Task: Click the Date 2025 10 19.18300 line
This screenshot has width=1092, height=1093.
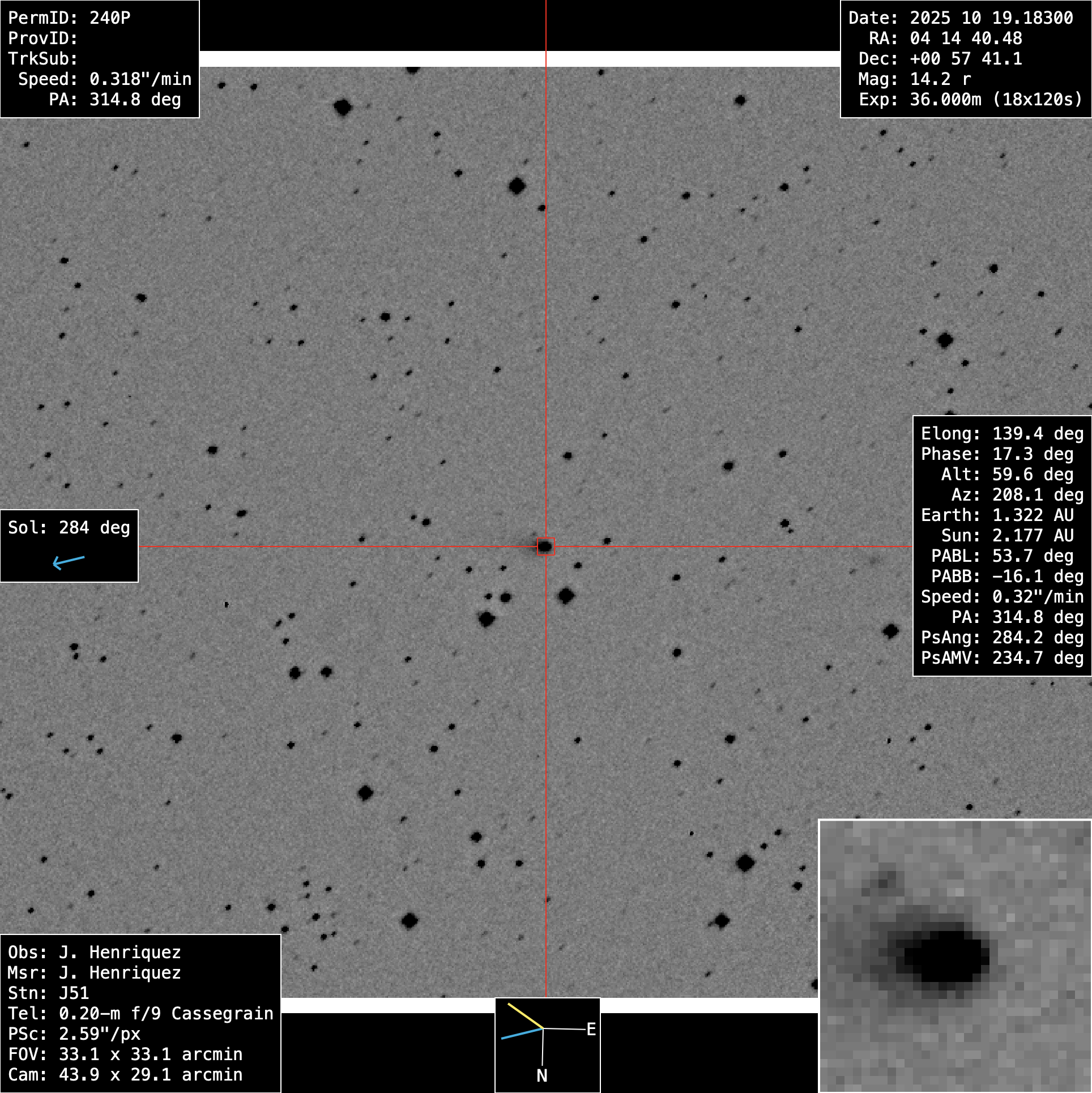Action: 961,18
